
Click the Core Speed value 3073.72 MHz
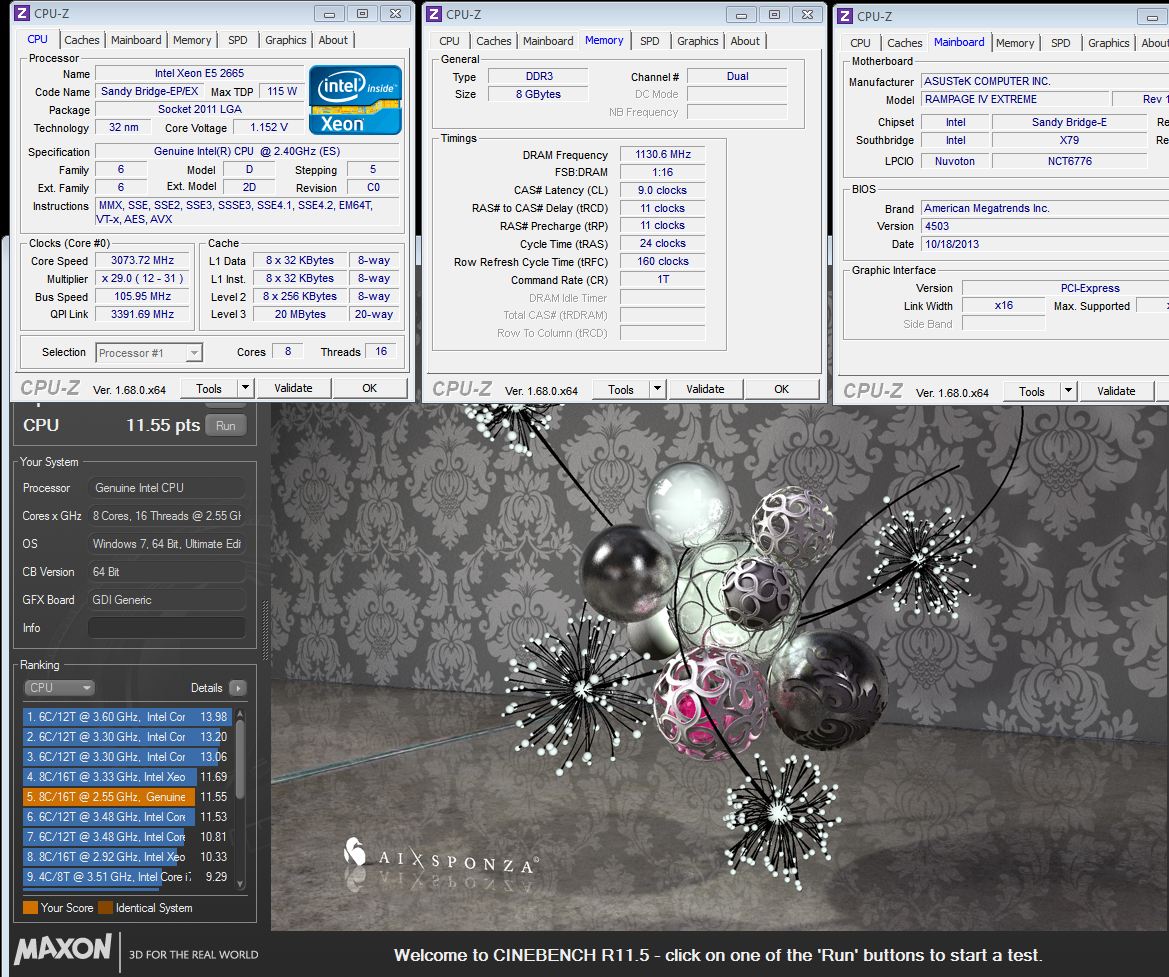pos(142,260)
